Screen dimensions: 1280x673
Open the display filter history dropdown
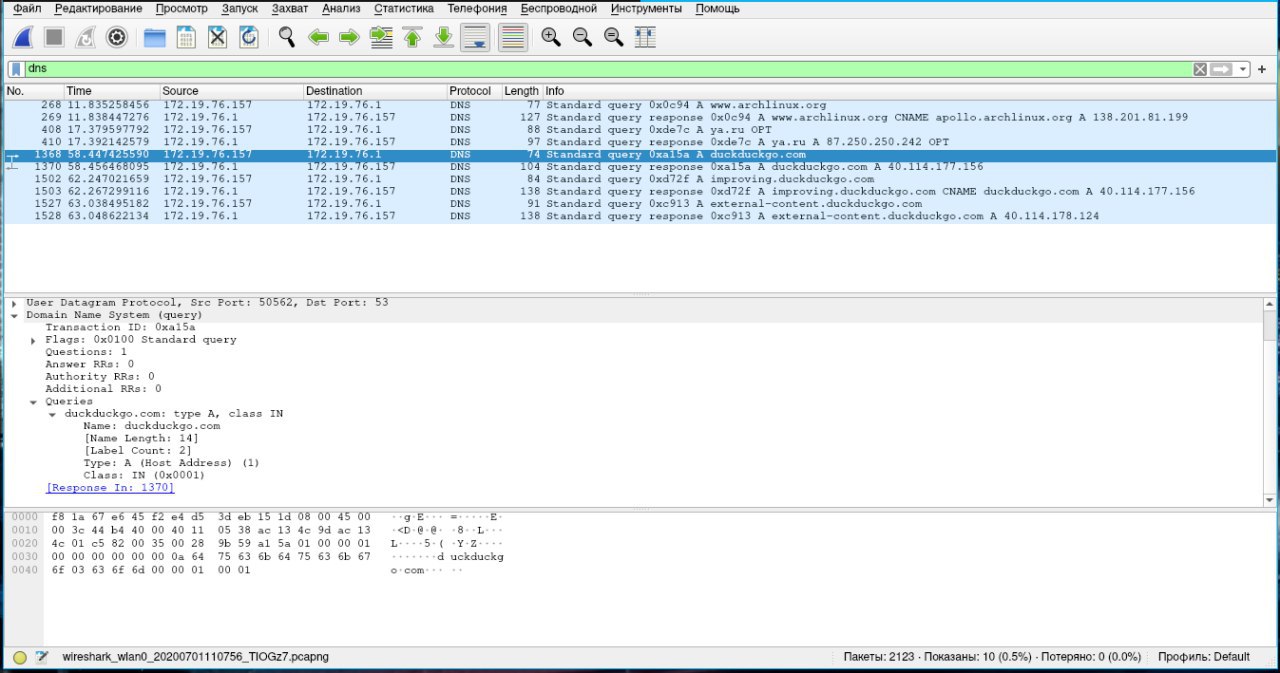[1243, 69]
